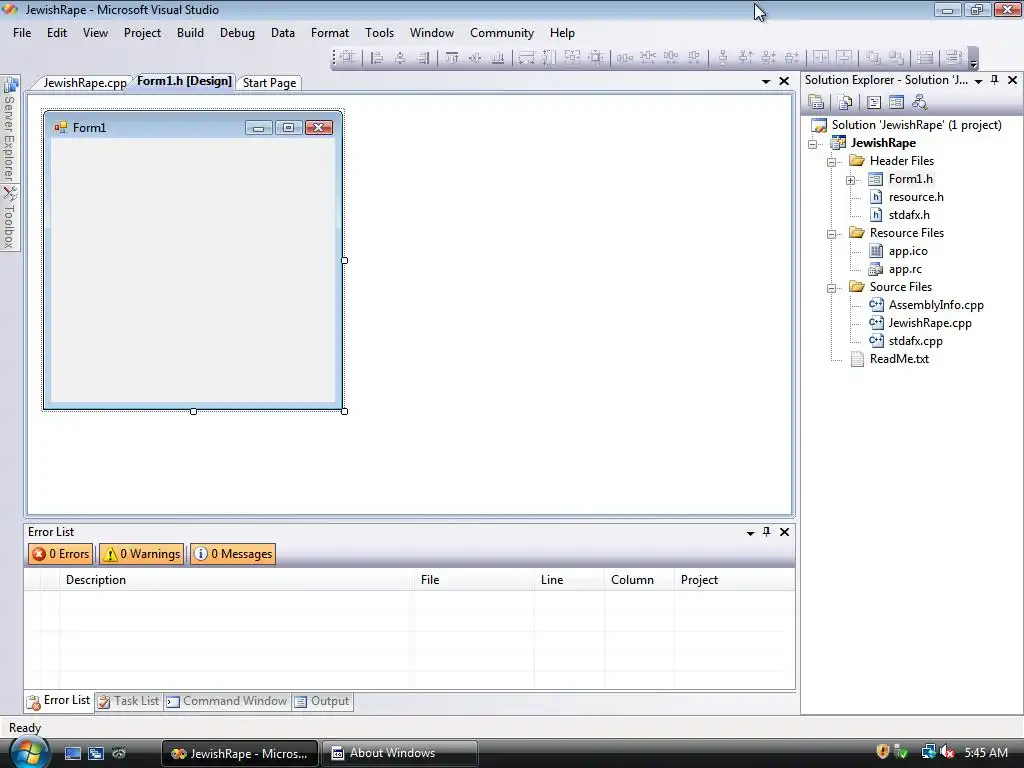
Task: Click Remove Horizontal Spacing icon
Action: [x=694, y=57]
